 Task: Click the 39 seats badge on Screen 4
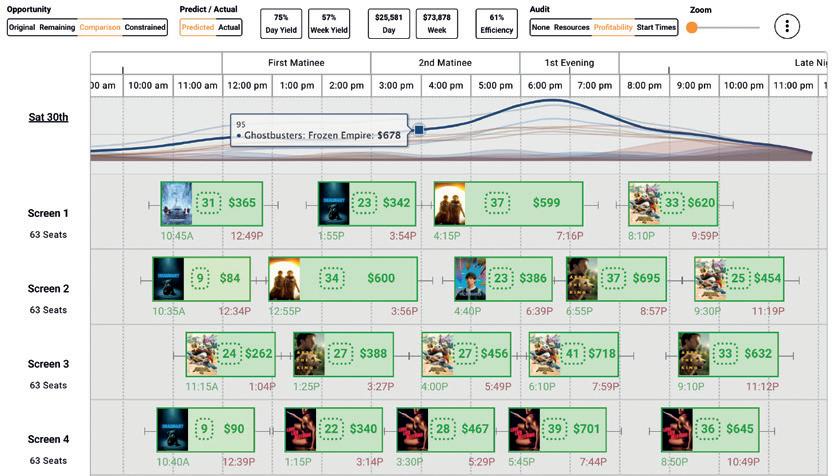[554, 429]
